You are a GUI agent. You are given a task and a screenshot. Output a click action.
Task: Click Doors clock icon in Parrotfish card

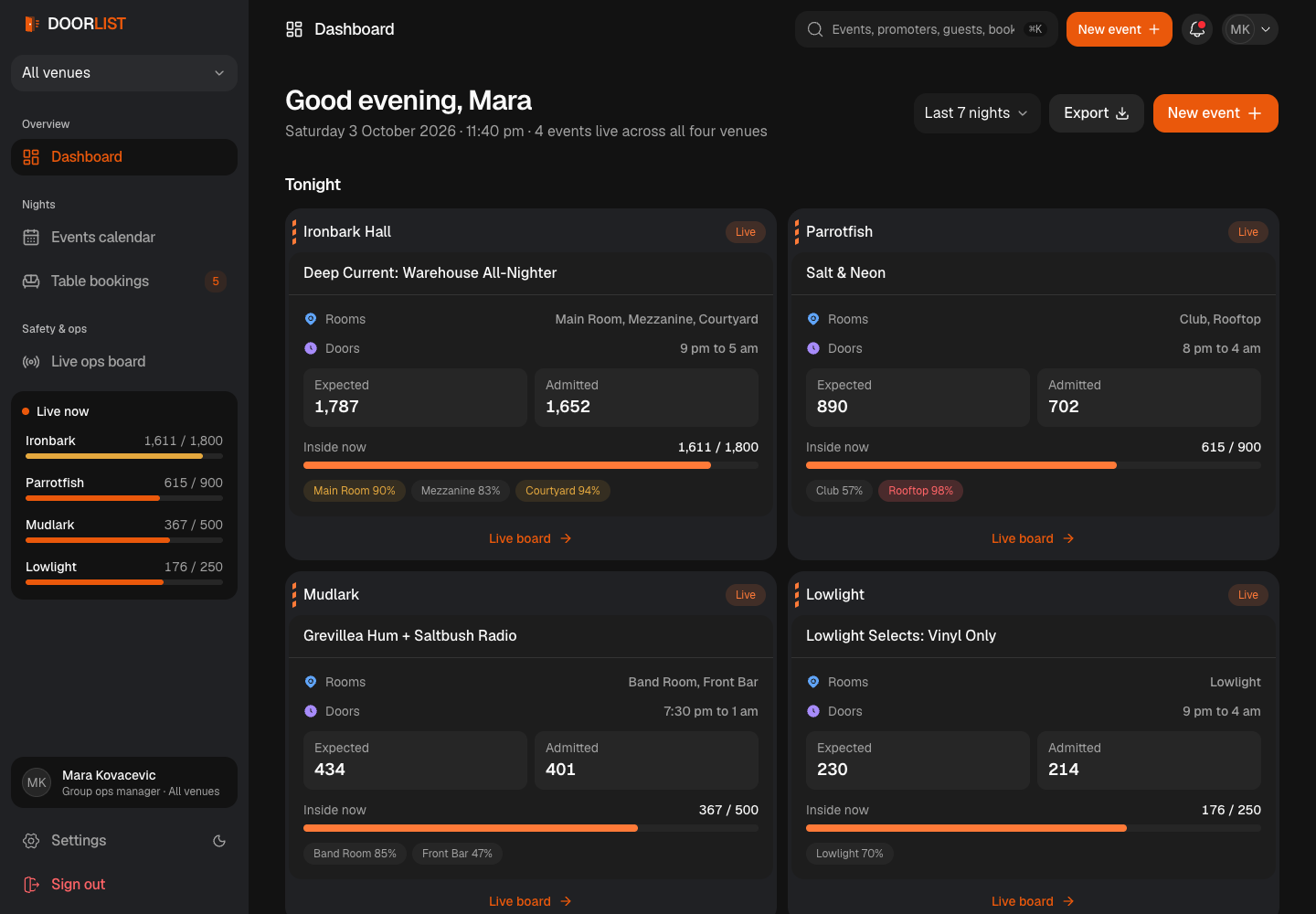pyautogui.click(x=813, y=348)
